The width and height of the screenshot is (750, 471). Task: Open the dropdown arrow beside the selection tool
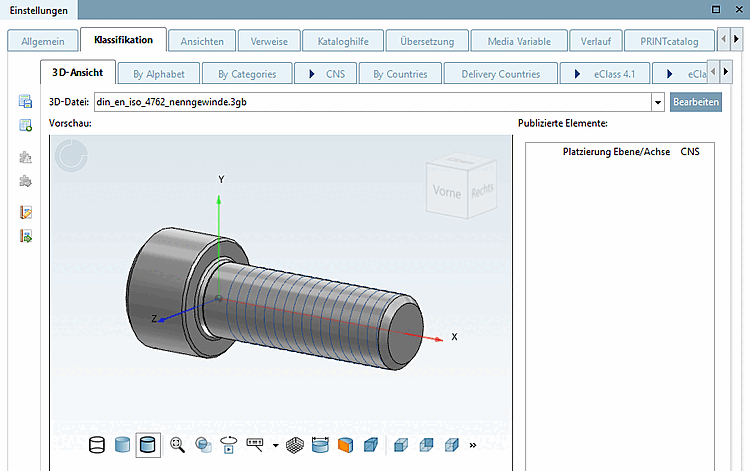275,444
